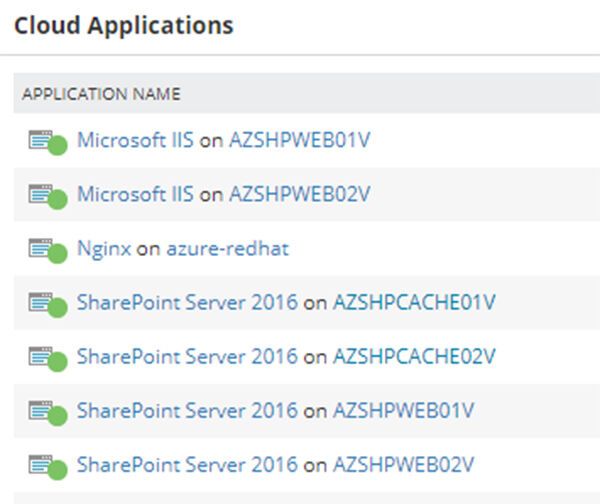Open AZSHPWEB01V node link beside SharePoint Server 2016
This screenshot has height=504, width=600.
coord(404,411)
